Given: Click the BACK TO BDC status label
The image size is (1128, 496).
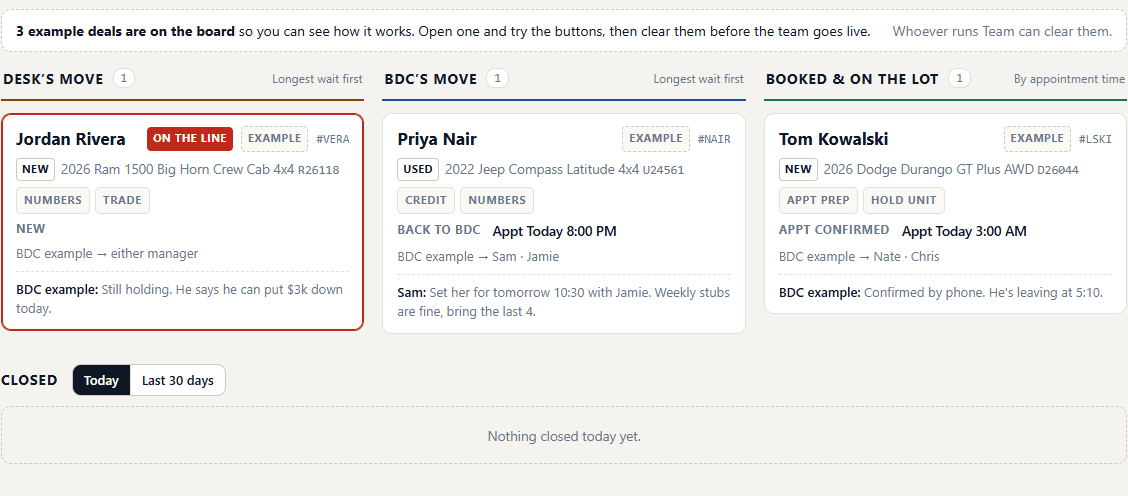Looking at the screenshot, I should point(439,230).
